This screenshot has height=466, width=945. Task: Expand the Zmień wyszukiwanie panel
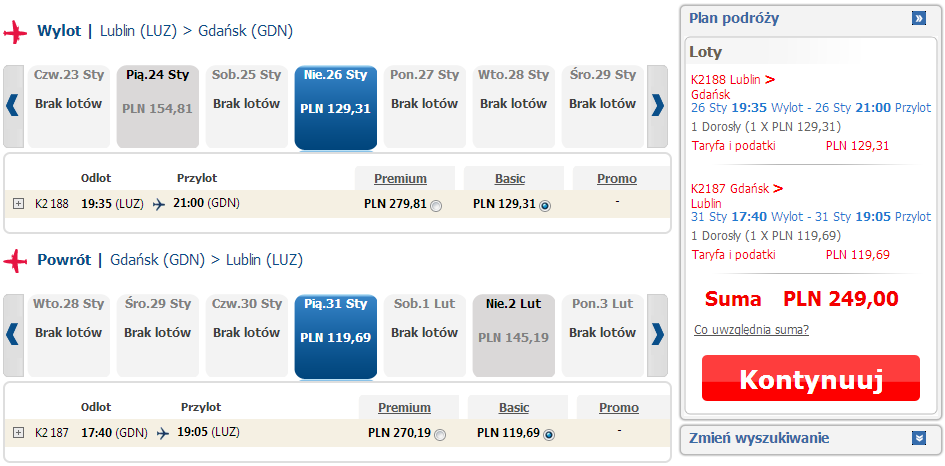click(918, 438)
